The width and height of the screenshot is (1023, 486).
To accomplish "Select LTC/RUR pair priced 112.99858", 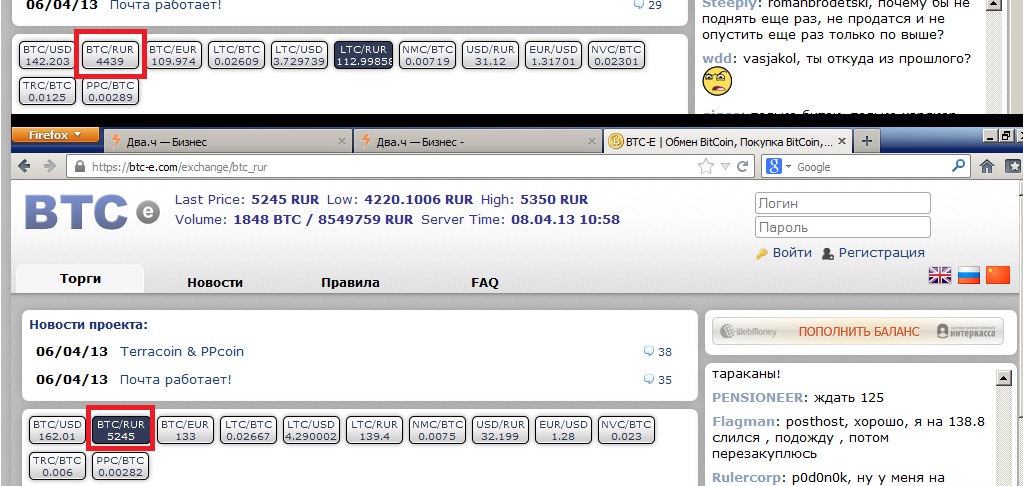I will pos(363,55).
